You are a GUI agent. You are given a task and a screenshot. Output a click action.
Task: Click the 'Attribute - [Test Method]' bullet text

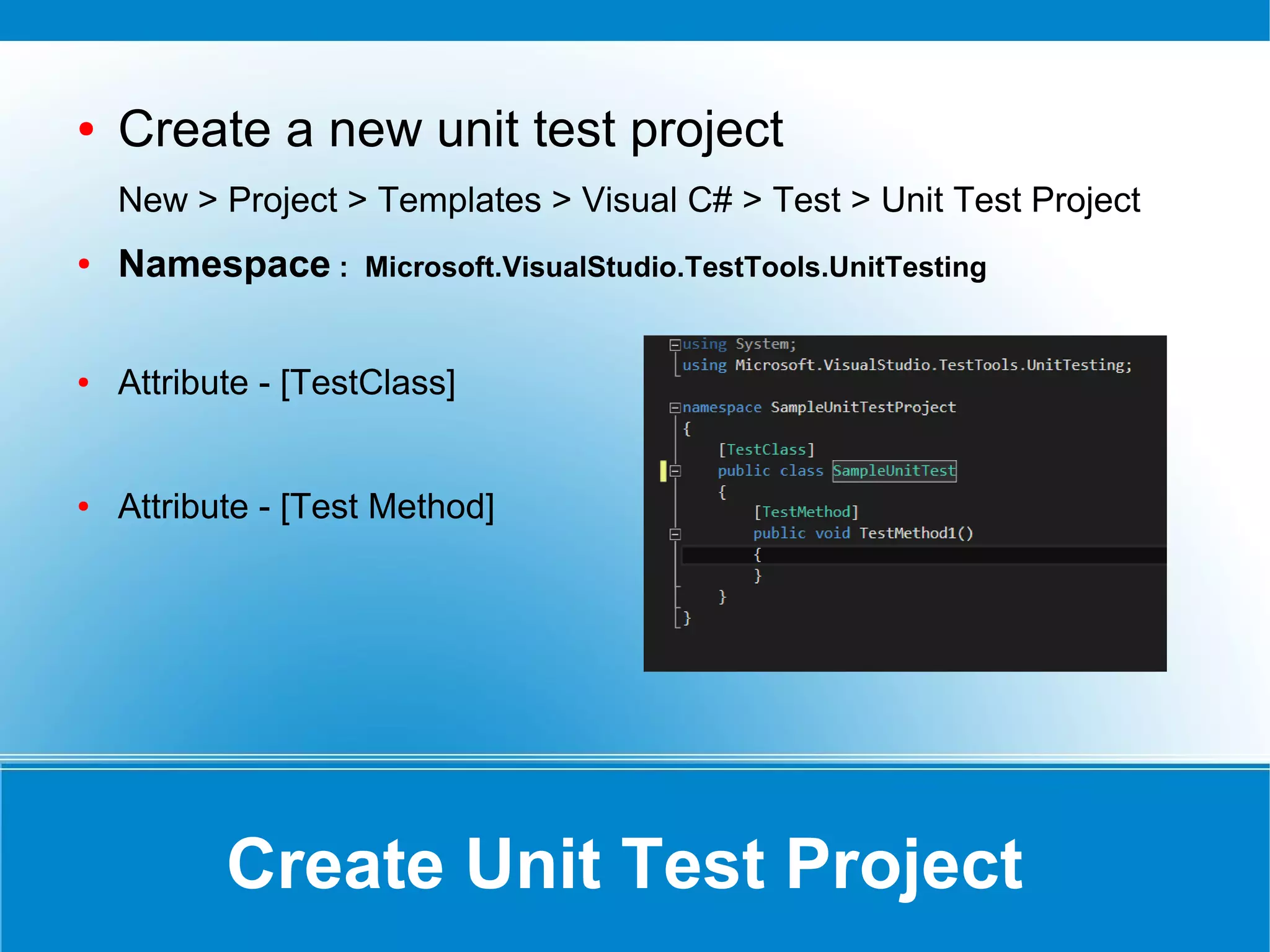(x=306, y=506)
